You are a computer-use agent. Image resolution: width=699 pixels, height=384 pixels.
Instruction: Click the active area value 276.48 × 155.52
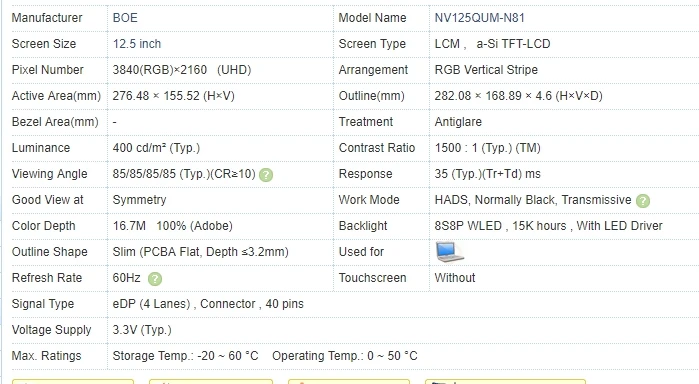coord(173,96)
